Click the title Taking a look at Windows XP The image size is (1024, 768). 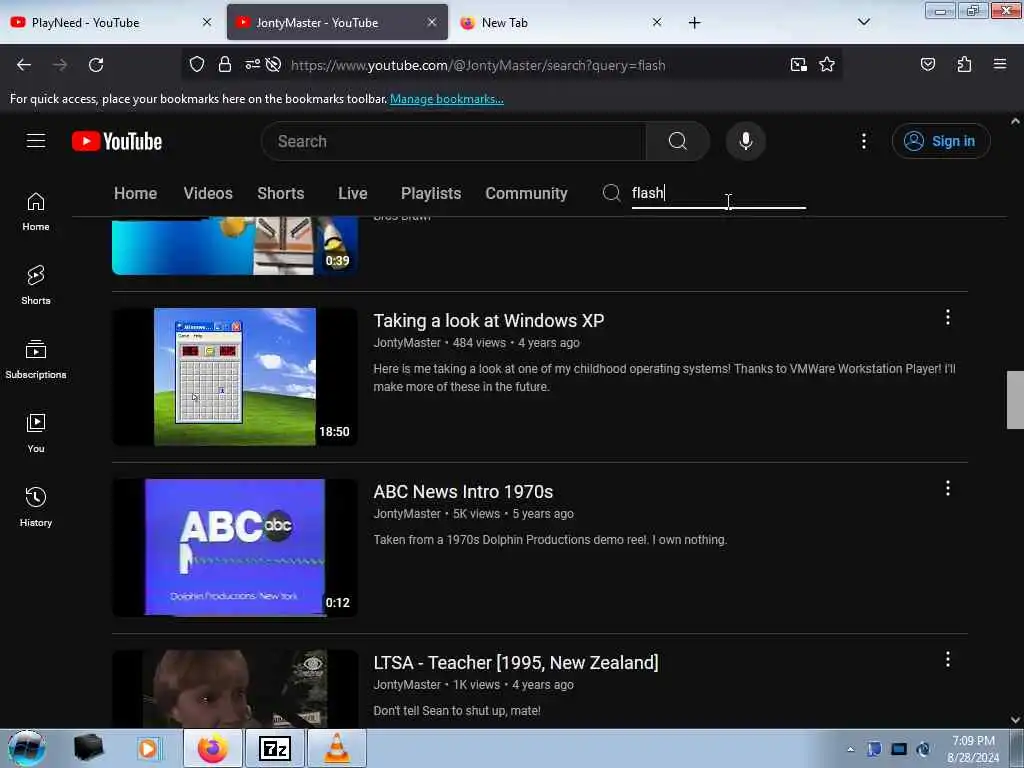(488, 321)
